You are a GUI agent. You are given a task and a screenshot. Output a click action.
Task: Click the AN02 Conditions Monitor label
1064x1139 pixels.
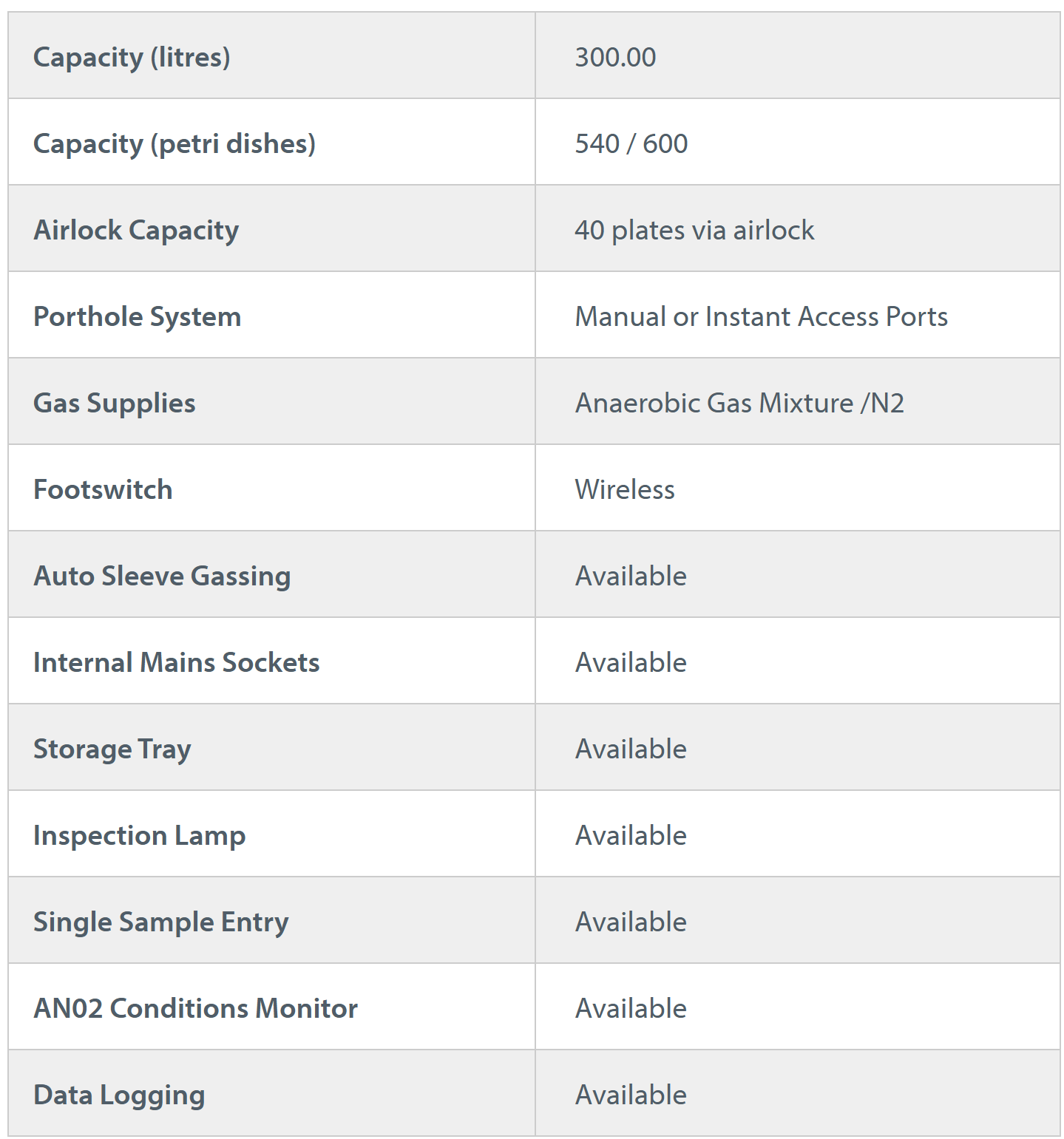coord(196,1008)
